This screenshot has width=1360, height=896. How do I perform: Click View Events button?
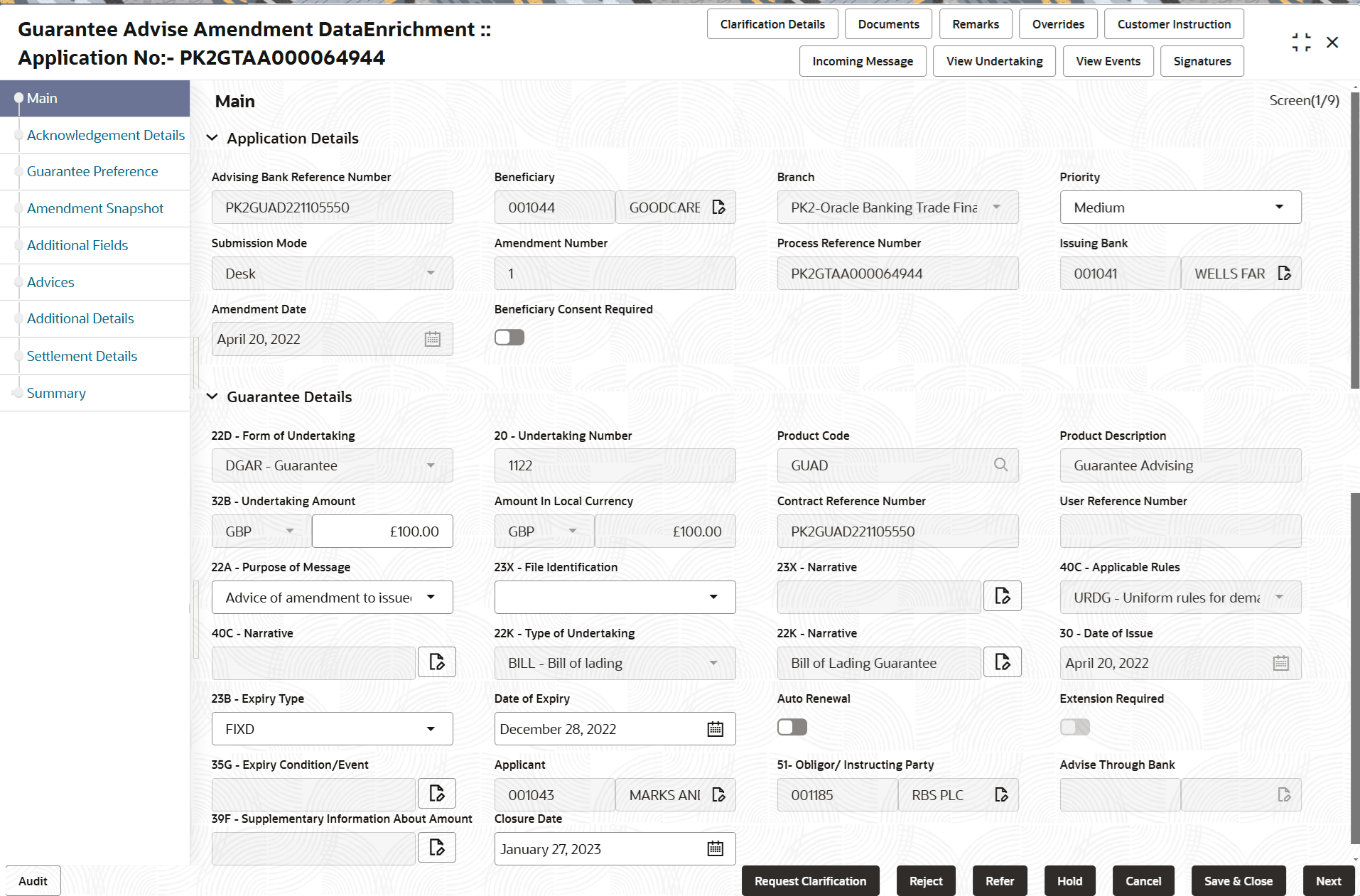[1108, 61]
